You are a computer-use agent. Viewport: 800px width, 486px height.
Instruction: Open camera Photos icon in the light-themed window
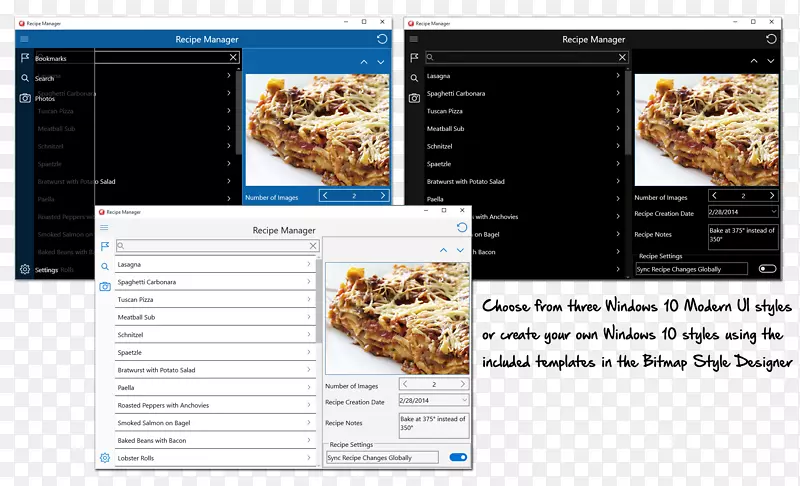[x=104, y=287]
